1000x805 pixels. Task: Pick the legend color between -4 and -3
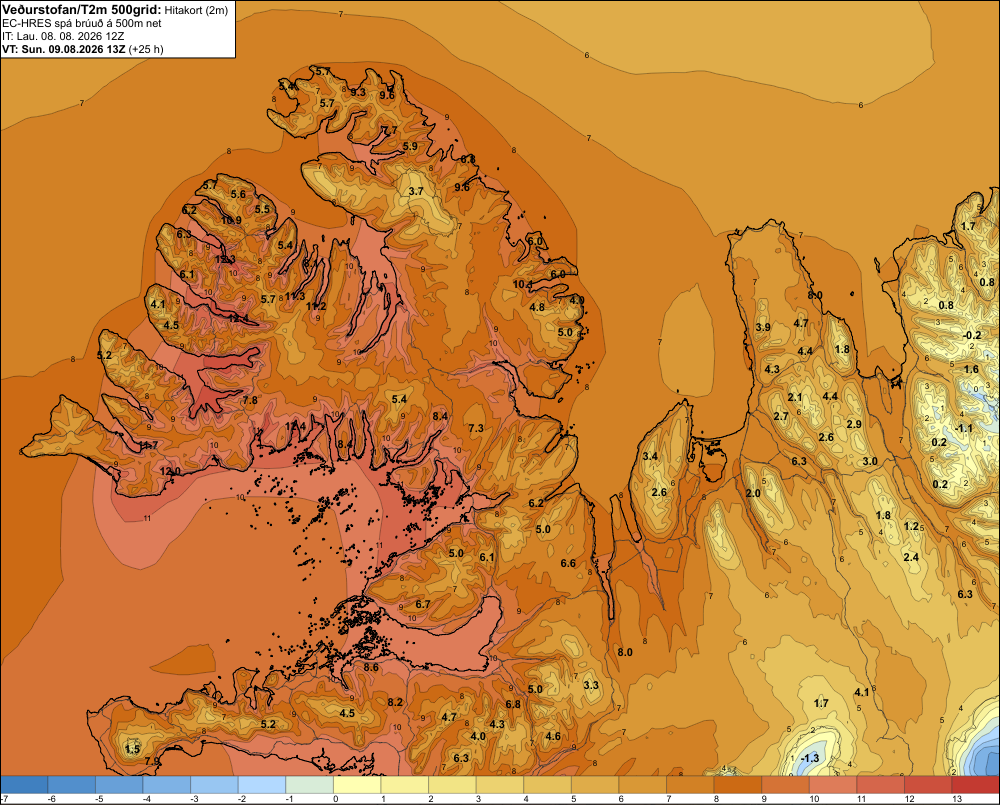pos(167,785)
